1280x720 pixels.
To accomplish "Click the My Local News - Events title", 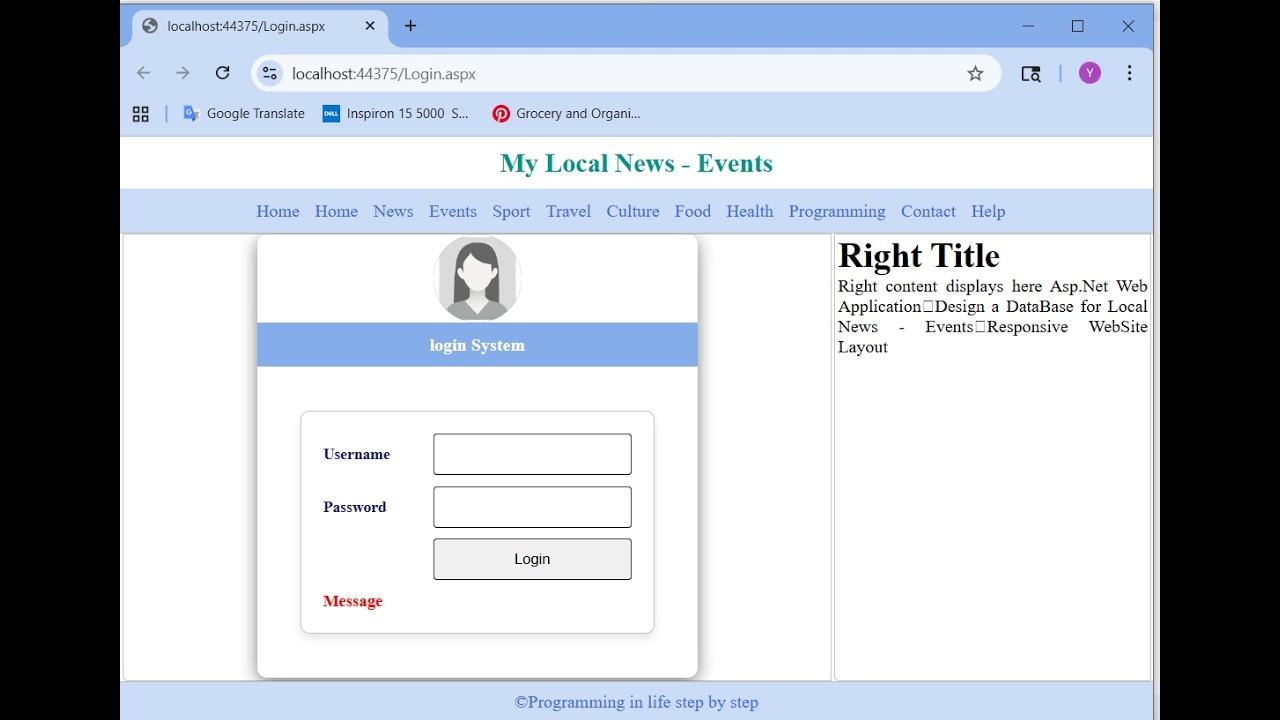I will [x=636, y=163].
